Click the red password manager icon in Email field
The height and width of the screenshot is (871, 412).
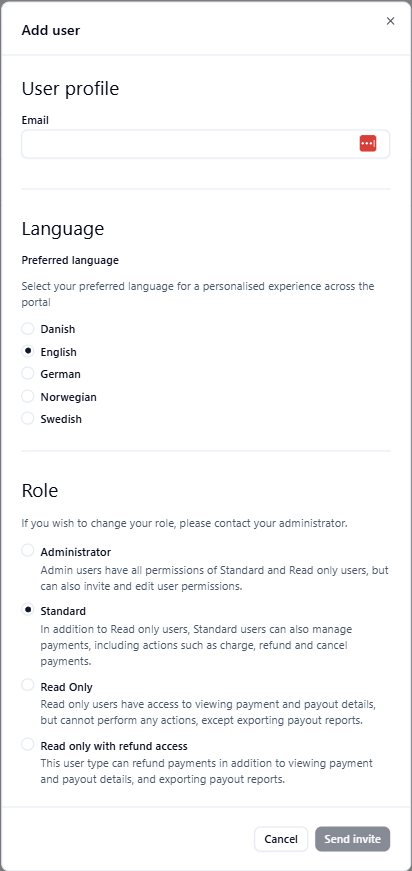(x=368, y=143)
